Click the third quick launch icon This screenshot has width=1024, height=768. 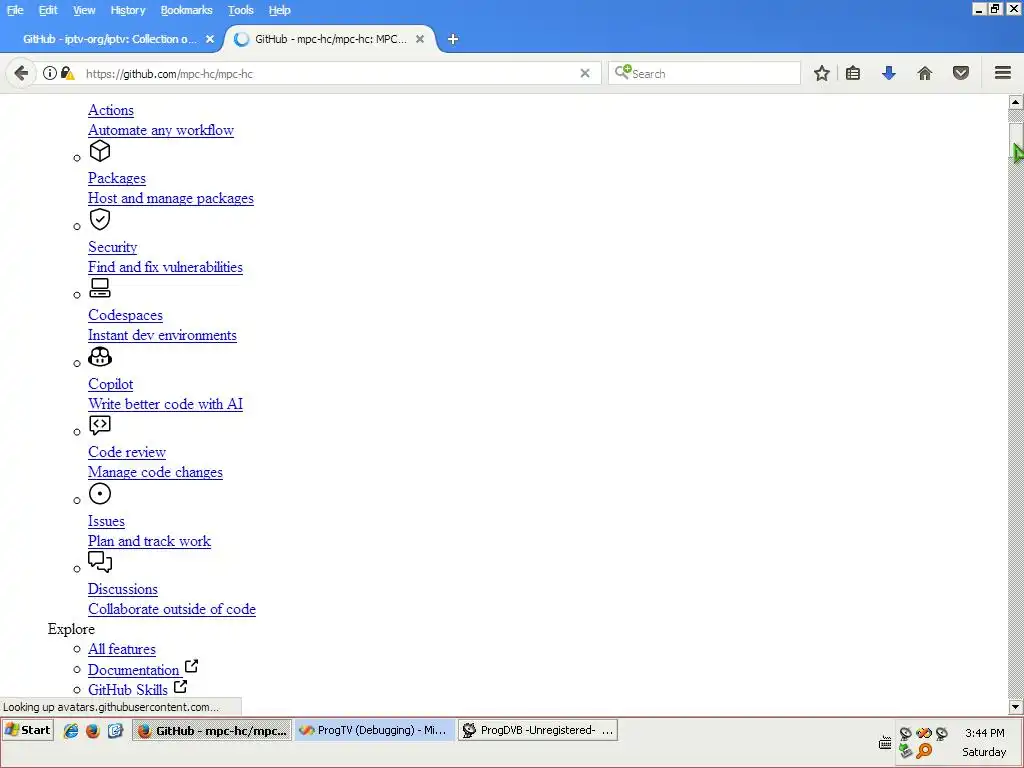[x=116, y=731]
